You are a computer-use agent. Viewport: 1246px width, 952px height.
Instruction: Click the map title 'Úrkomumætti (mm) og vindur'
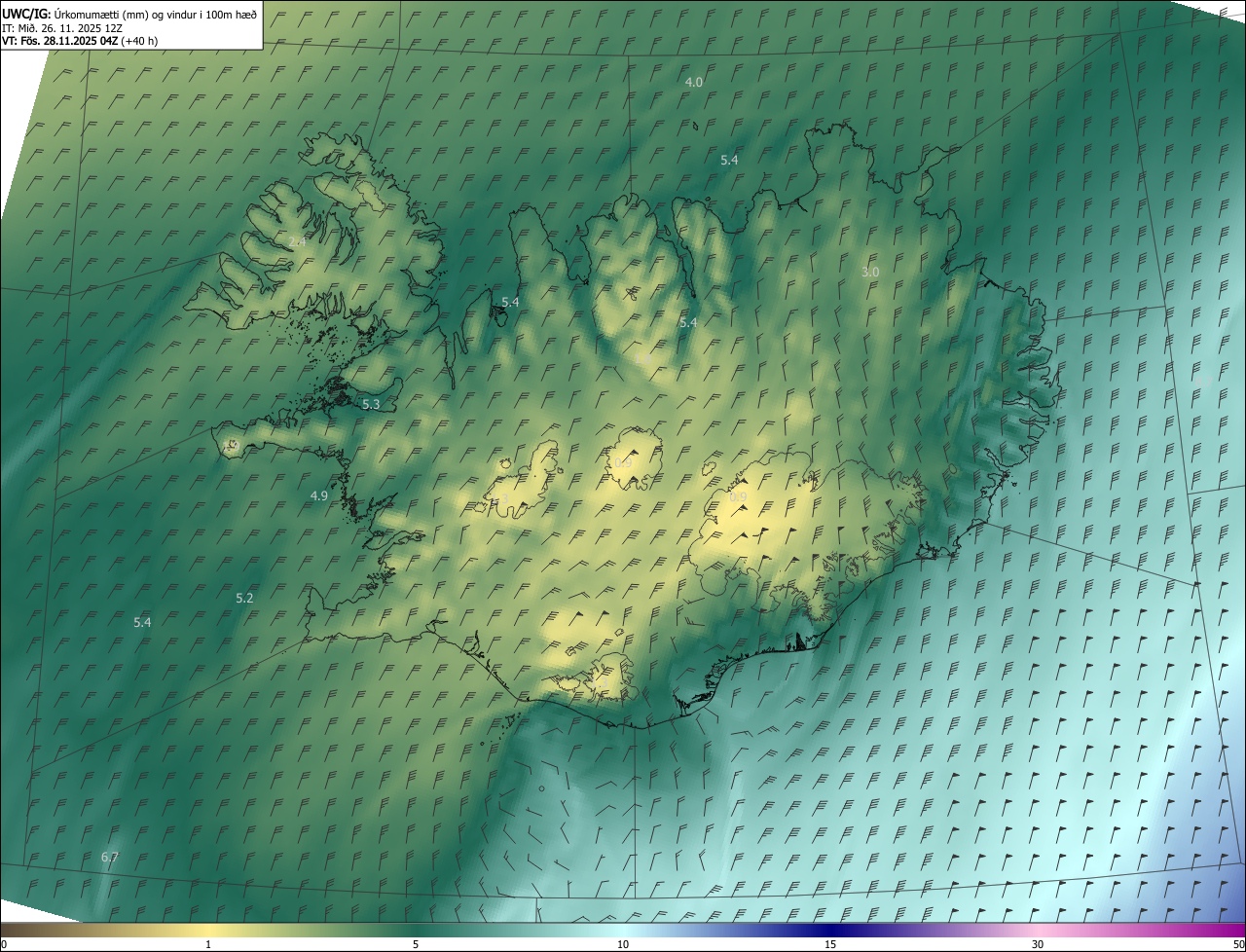(130, 13)
